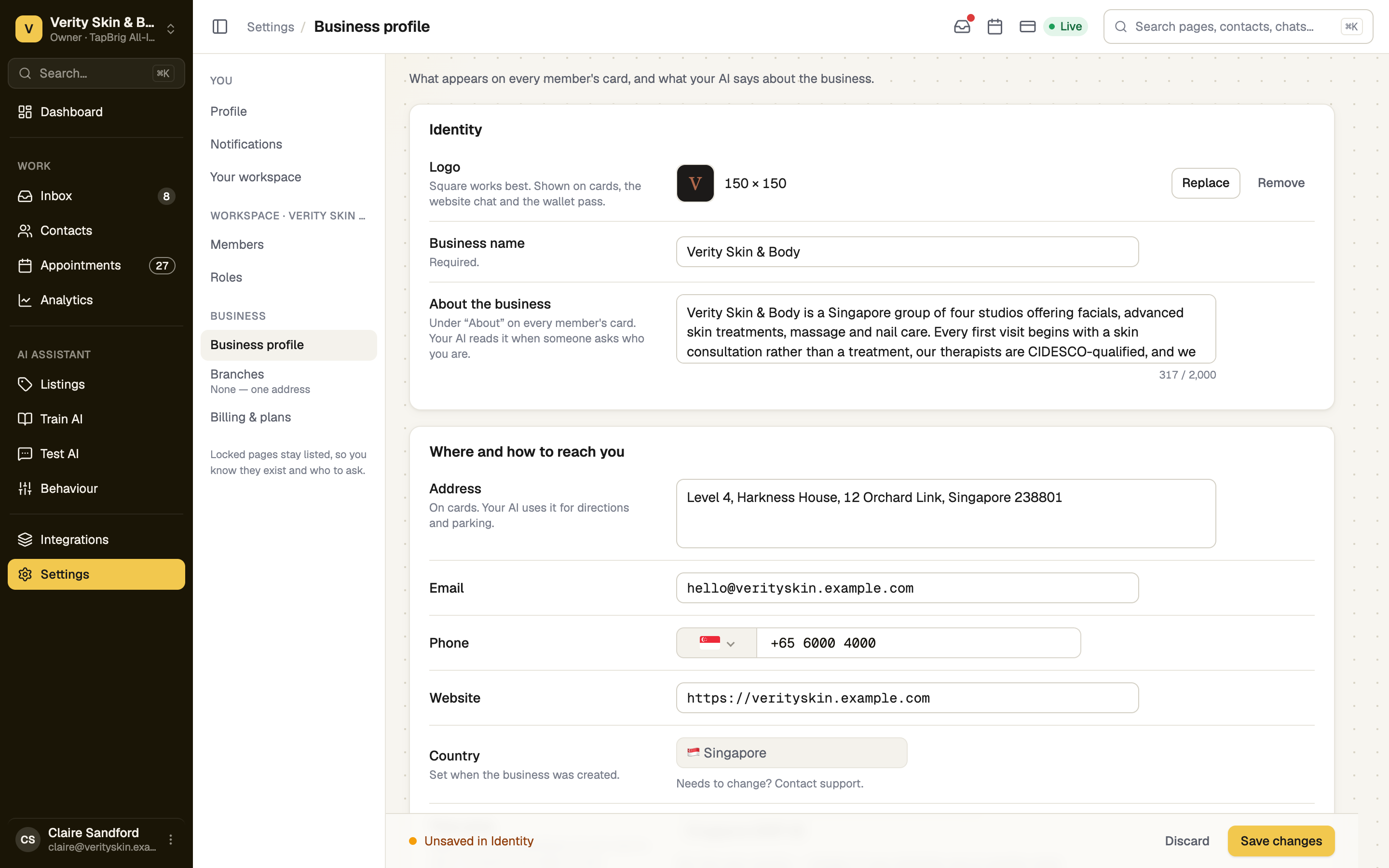Open the Dashboard page

pos(96,112)
